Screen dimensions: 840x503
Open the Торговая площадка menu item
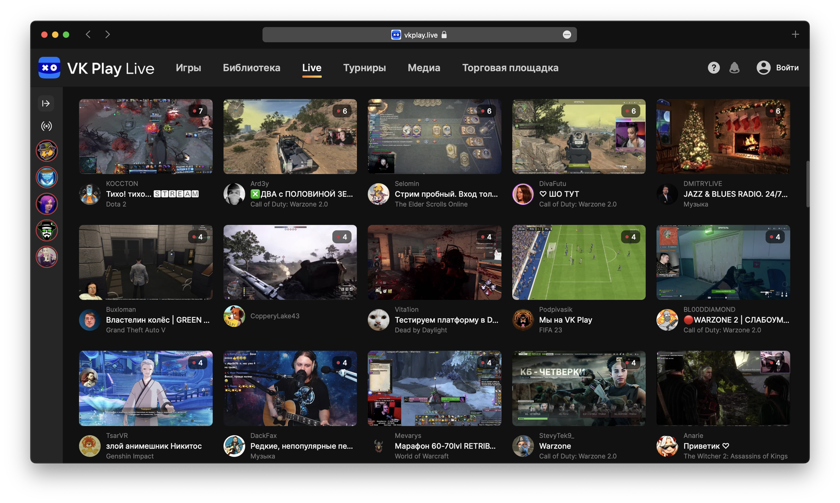[x=511, y=67]
